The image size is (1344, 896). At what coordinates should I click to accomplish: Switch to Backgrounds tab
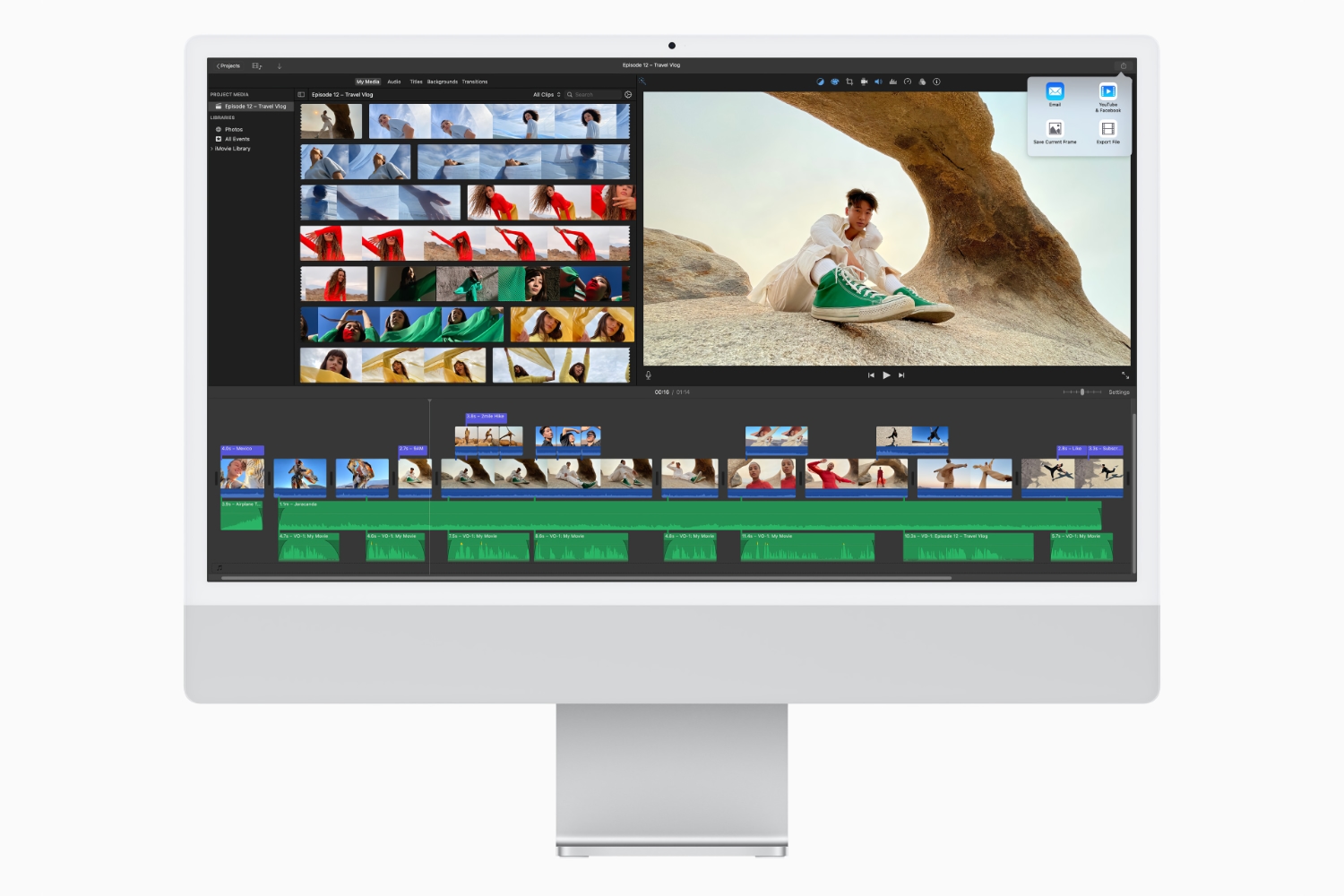click(443, 82)
